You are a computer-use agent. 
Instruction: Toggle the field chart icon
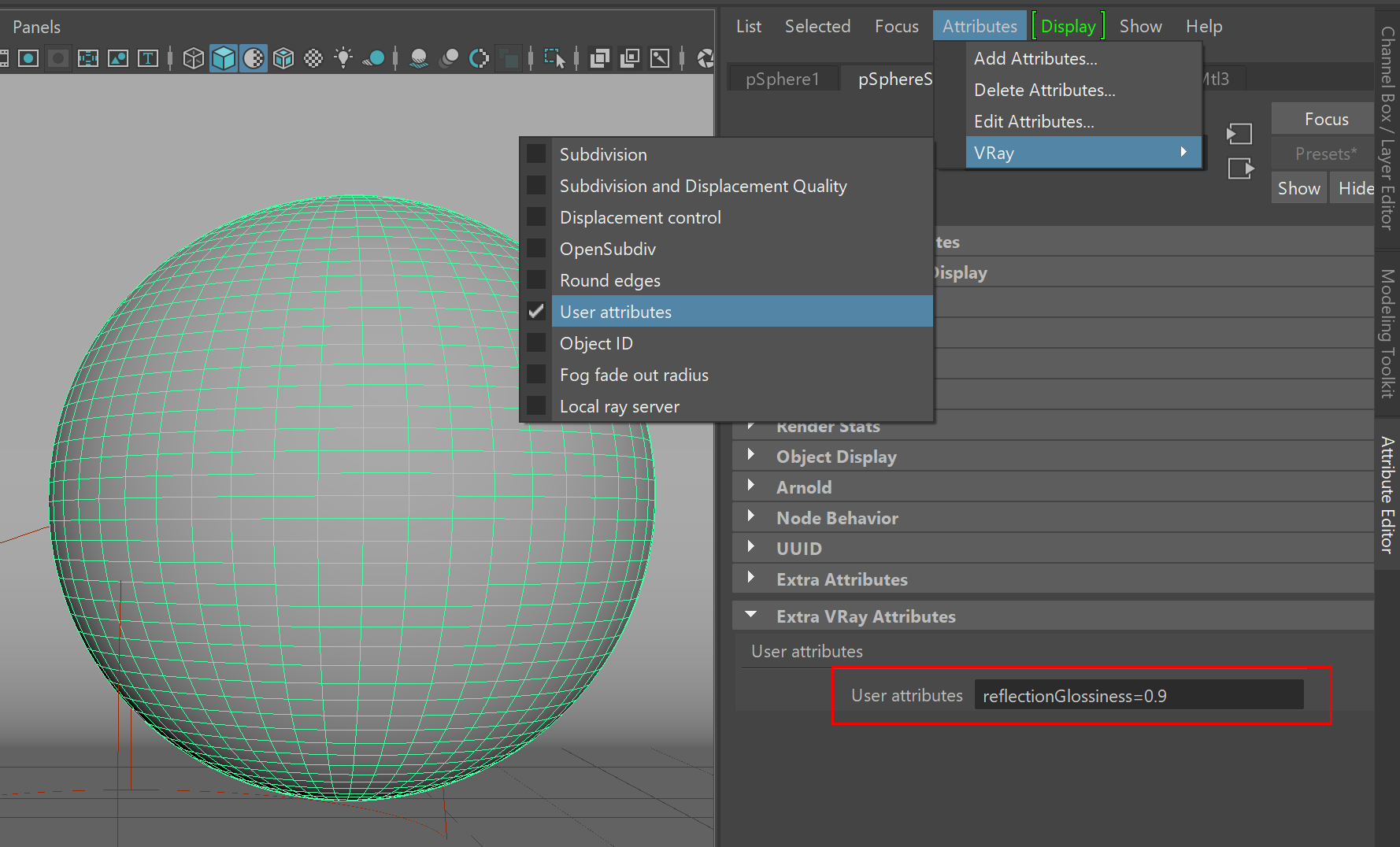point(88,58)
